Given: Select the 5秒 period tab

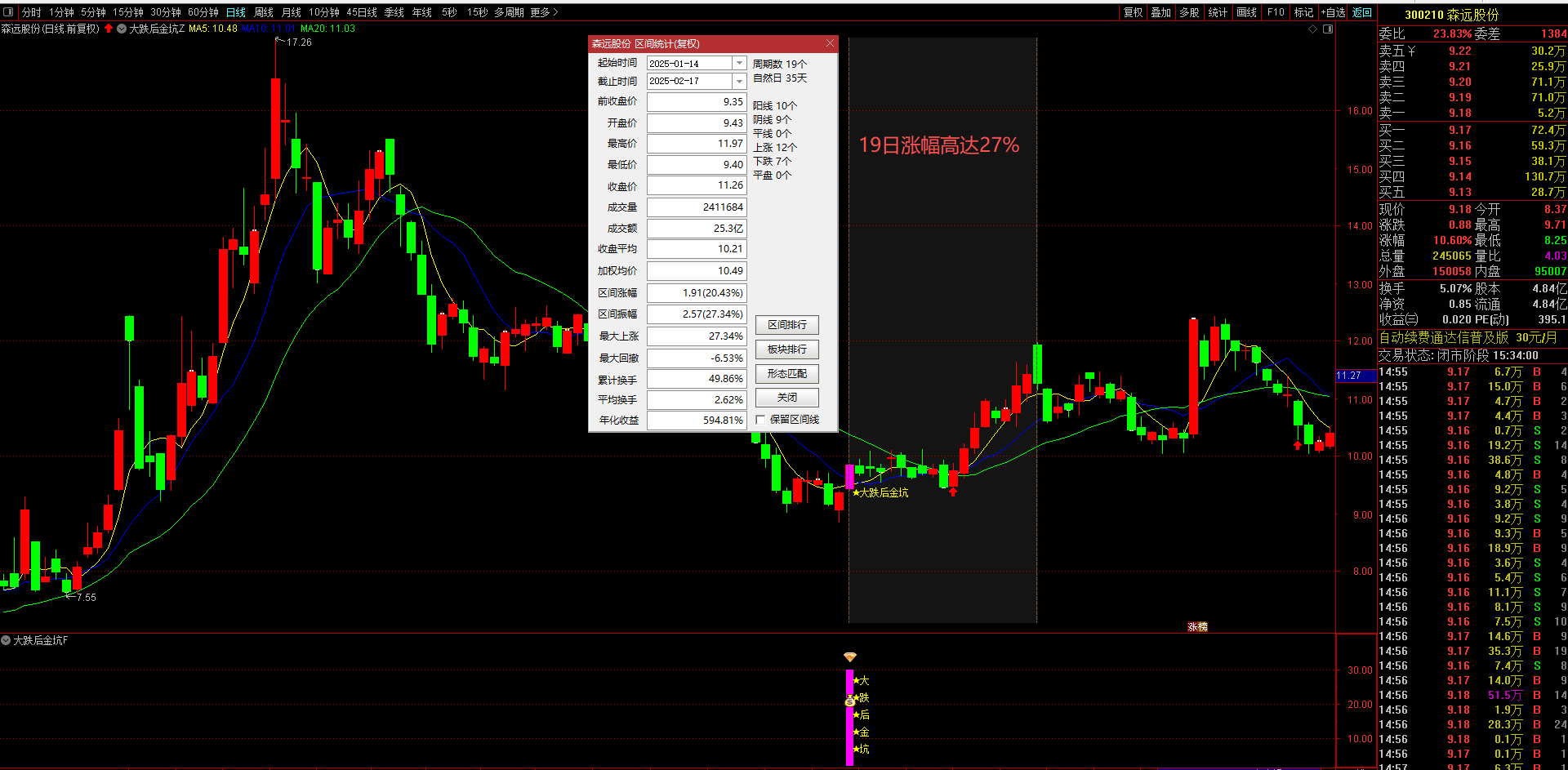Looking at the screenshot, I should point(449,12).
